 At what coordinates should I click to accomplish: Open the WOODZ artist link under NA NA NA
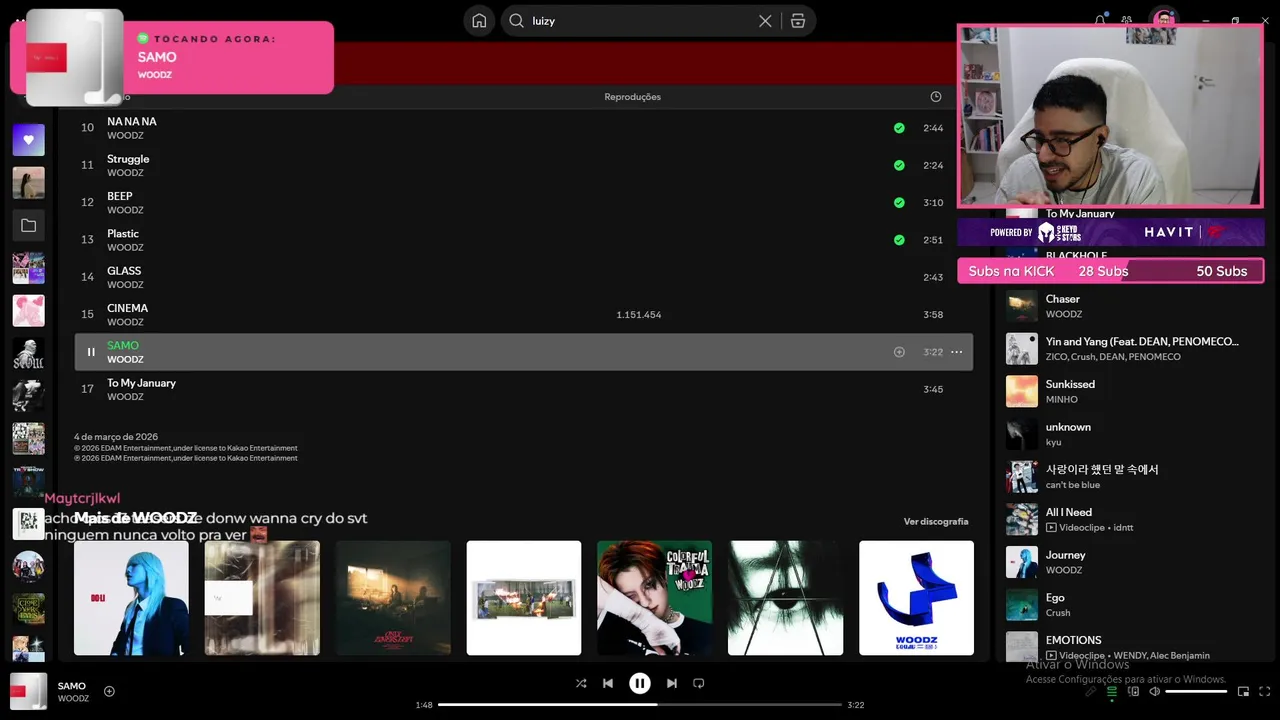tap(125, 136)
